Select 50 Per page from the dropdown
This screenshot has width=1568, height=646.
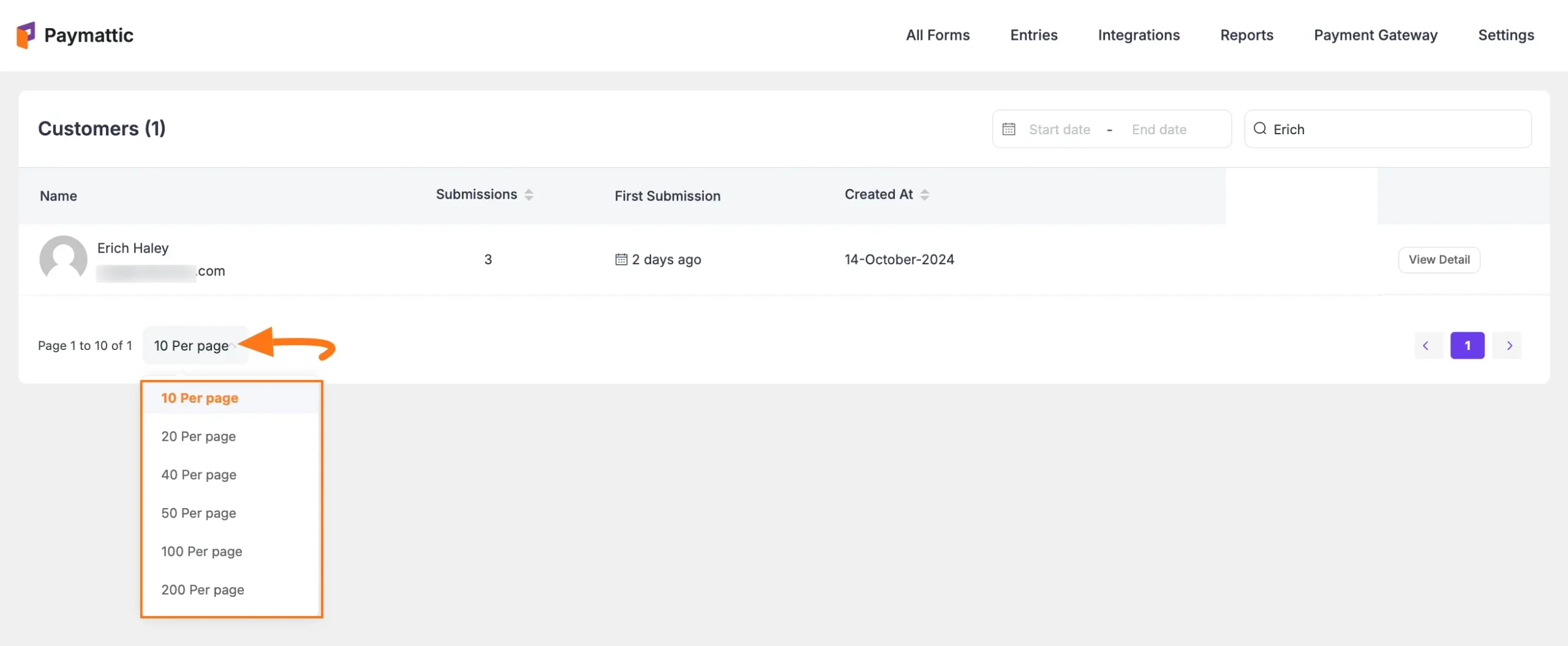(198, 513)
